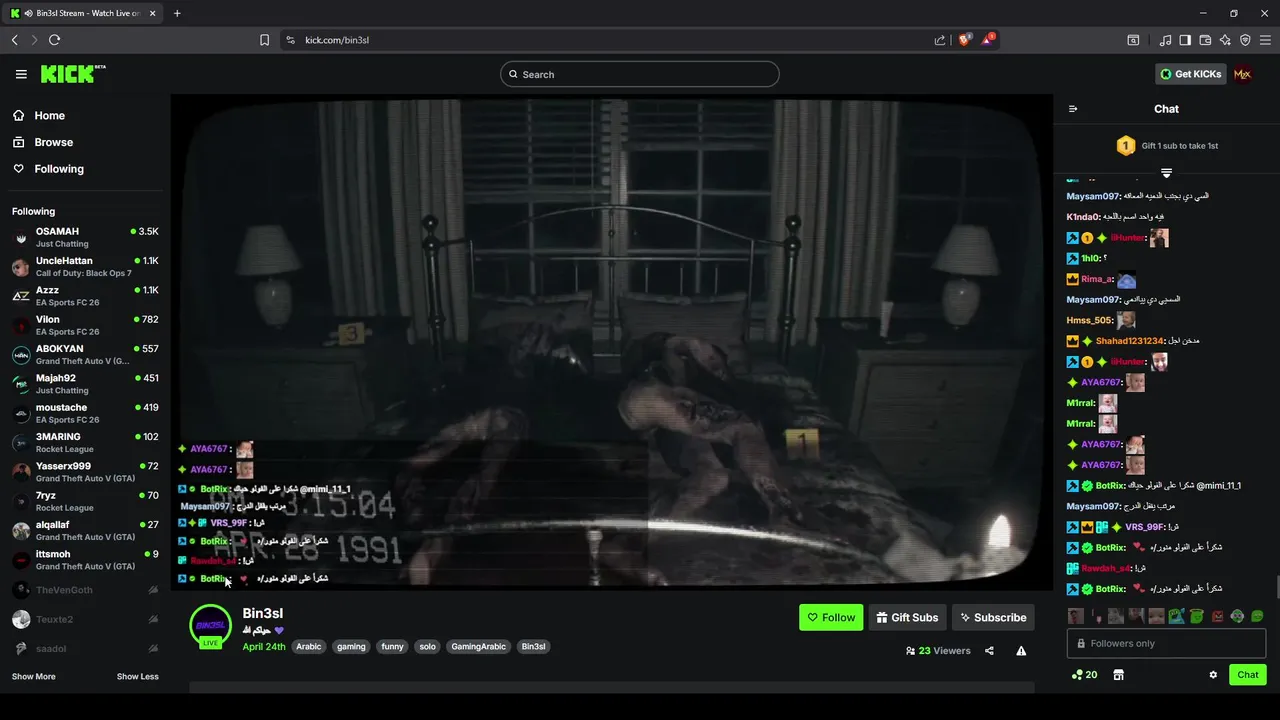Click the Followers only chat input

(1166, 644)
